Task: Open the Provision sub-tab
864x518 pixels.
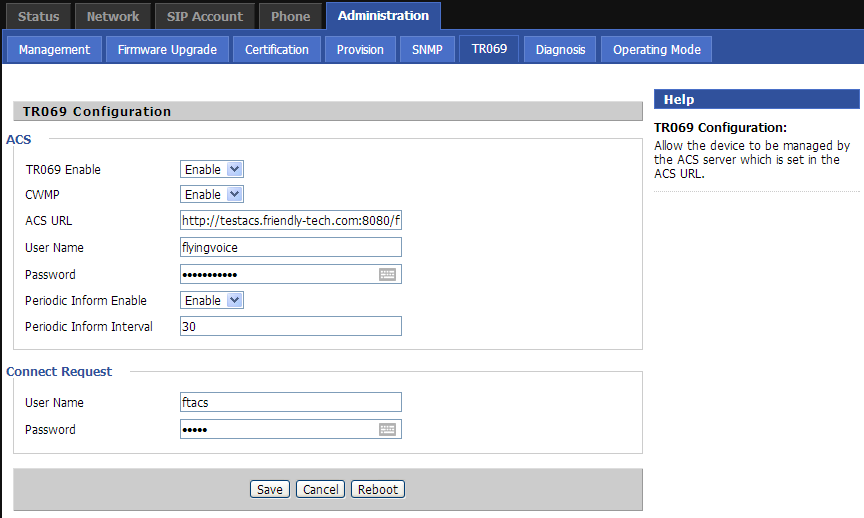Action: (360, 50)
